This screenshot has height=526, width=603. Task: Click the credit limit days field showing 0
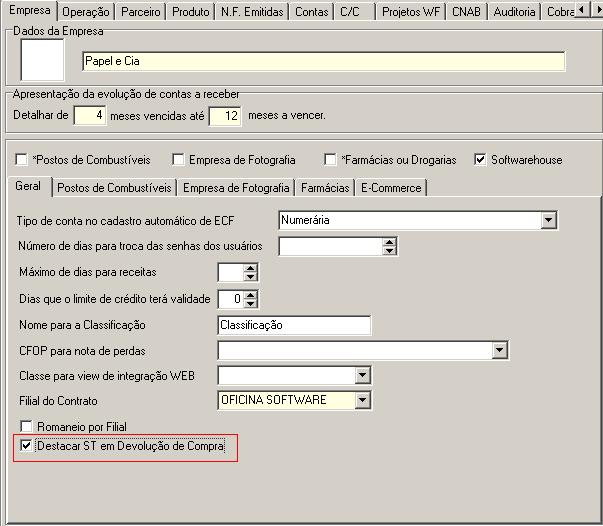231,299
